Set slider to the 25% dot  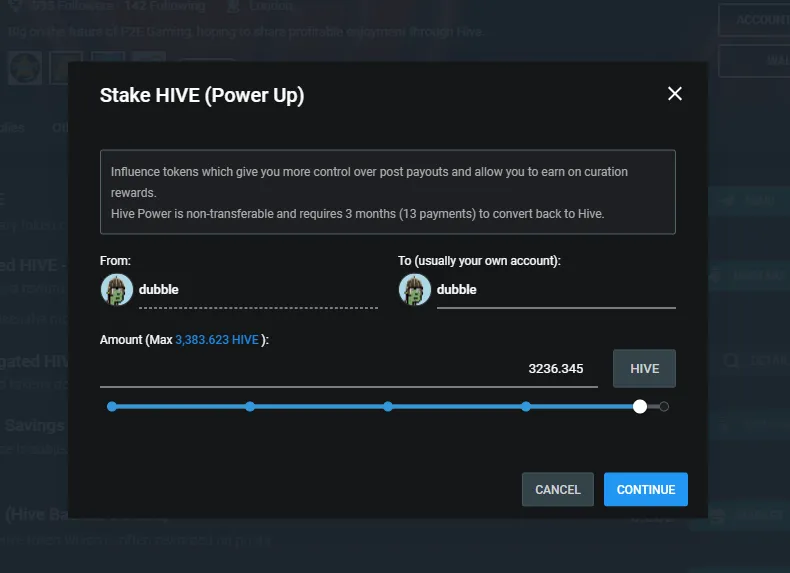pyautogui.click(x=250, y=406)
